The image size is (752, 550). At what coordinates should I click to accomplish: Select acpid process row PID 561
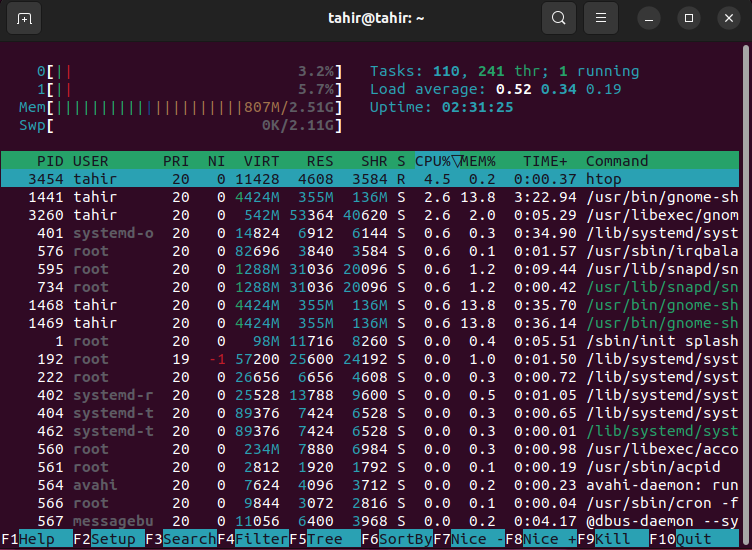tap(370, 467)
